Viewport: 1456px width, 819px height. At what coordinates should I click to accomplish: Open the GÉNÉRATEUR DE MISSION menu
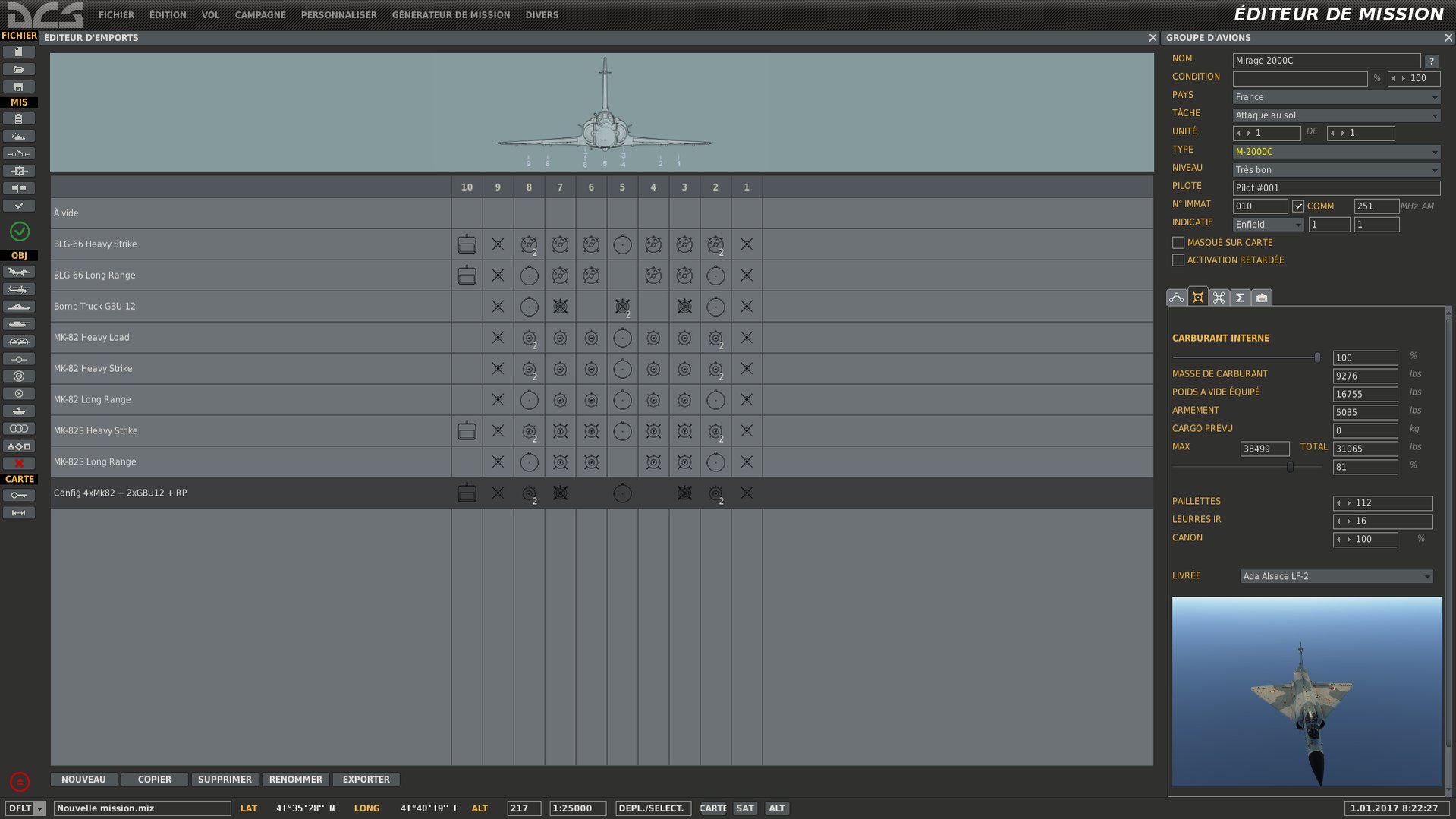point(451,15)
